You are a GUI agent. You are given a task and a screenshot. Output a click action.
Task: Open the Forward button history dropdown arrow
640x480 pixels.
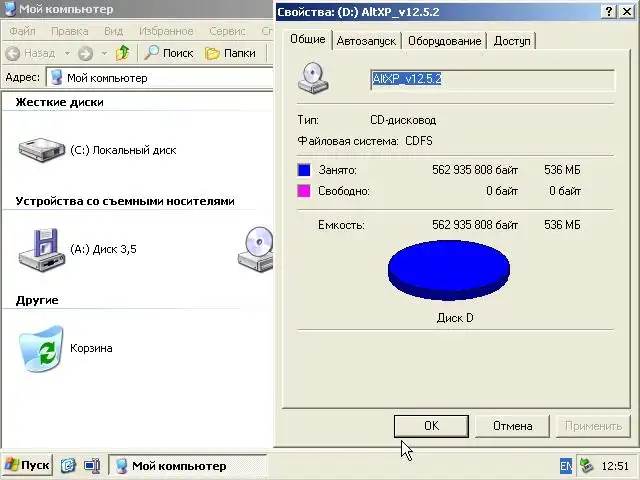pos(104,53)
